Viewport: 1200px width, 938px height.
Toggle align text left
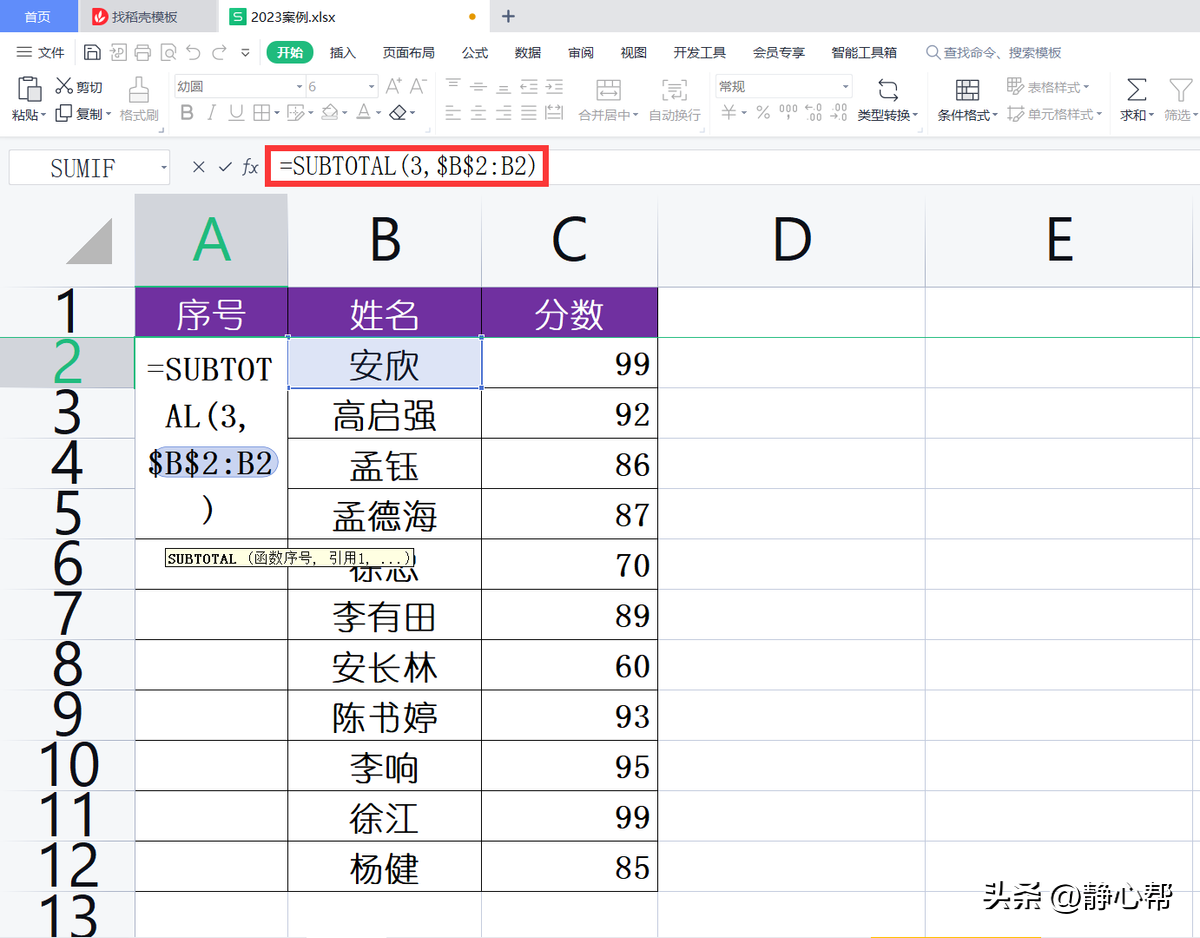[x=453, y=113]
